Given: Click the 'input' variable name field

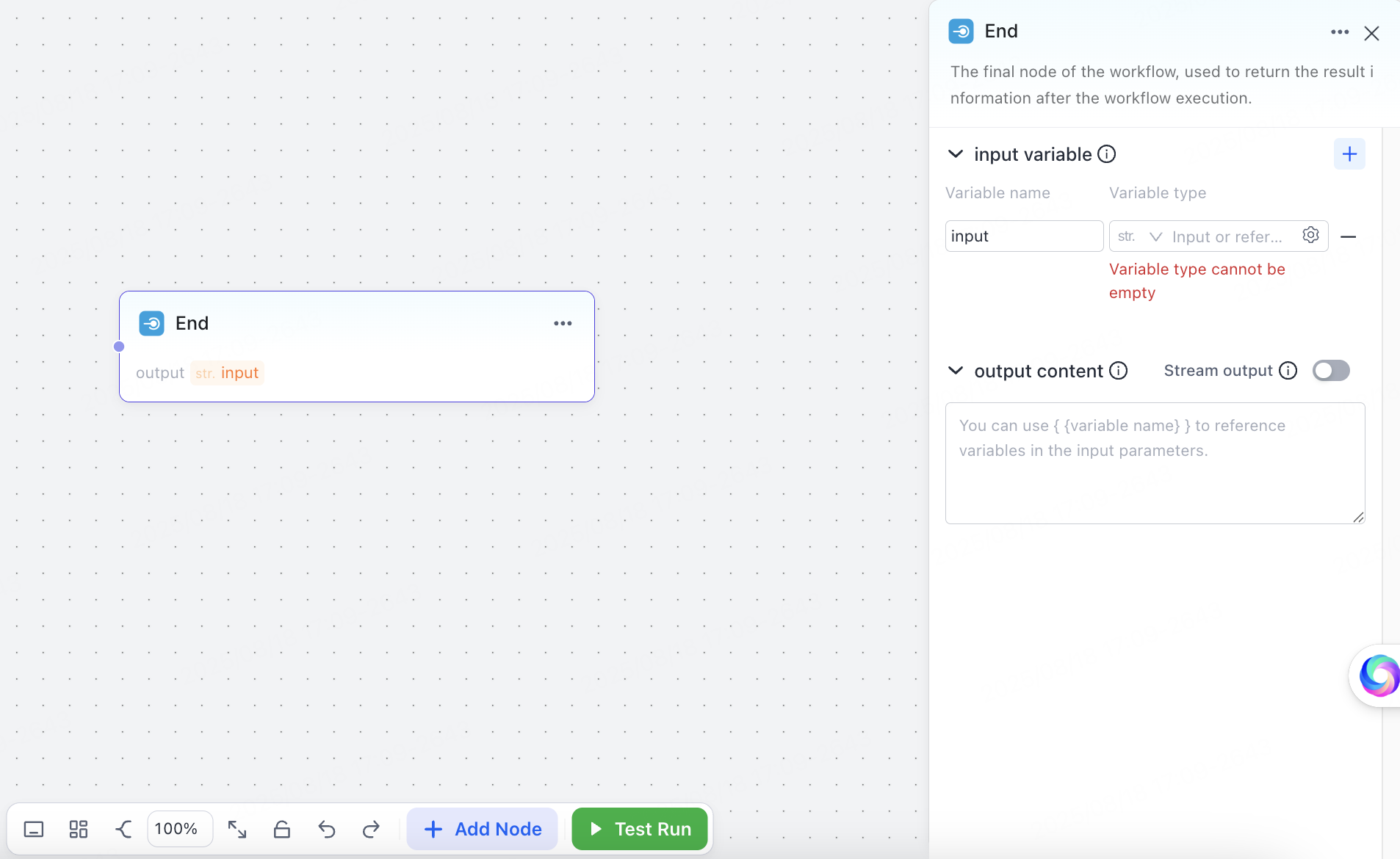Looking at the screenshot, I should point(1024,236).
